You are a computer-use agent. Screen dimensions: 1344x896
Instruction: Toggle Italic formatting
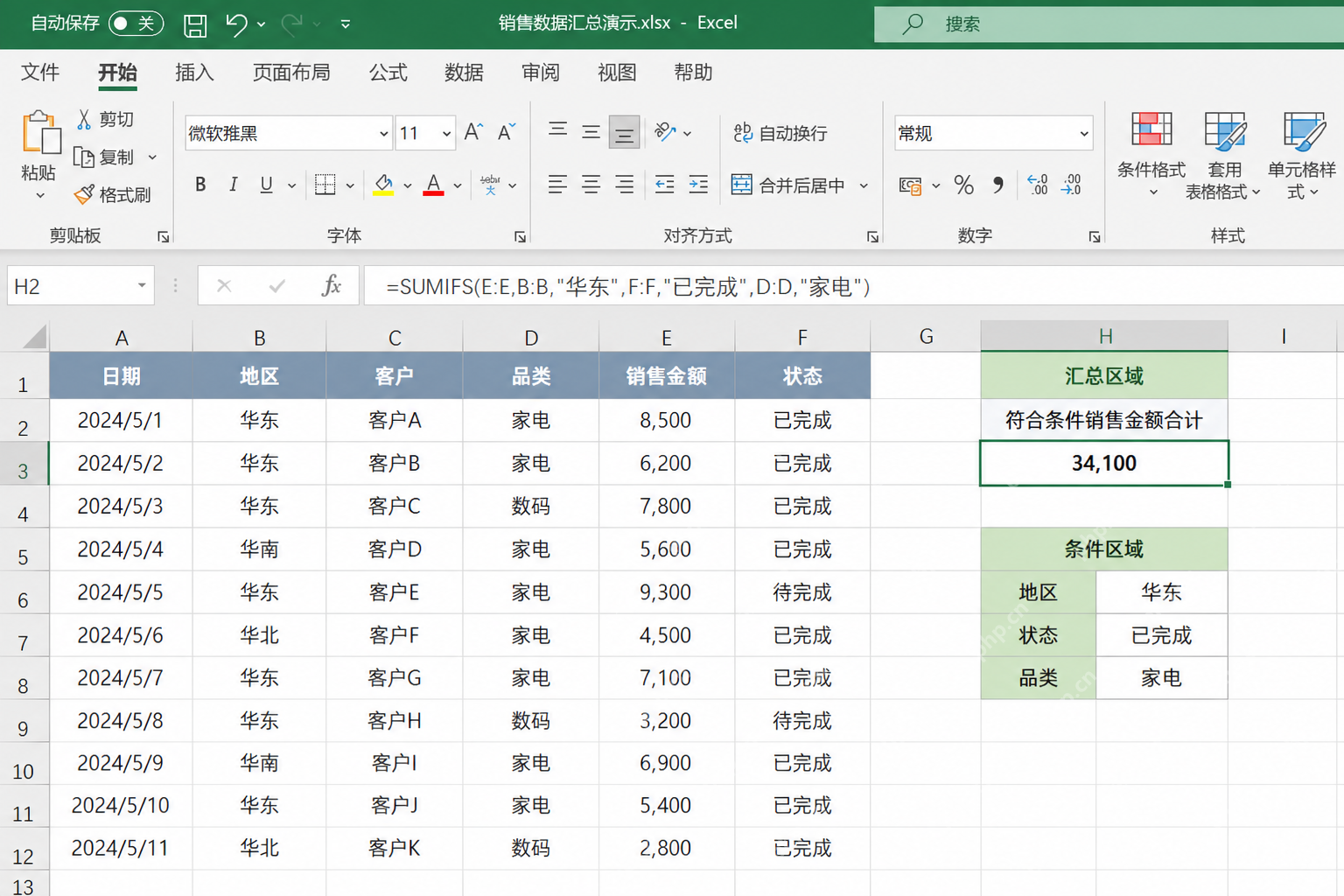click(x=233, y=185)
